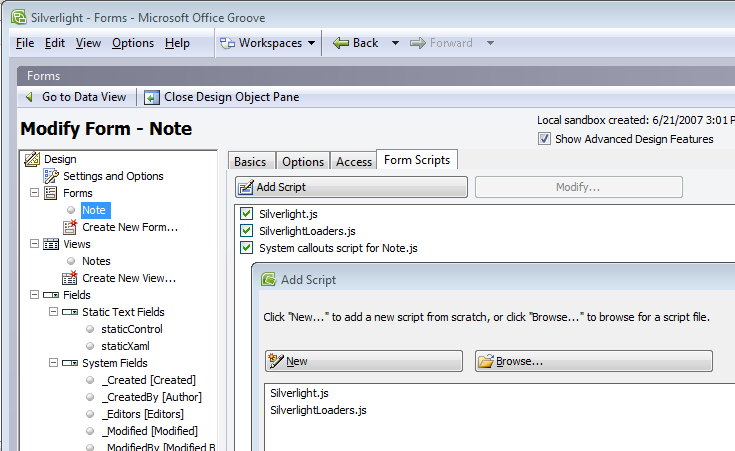The width and height of the screenshot is (735, 451).
Task: Click Go to Data View
Action: [84, 97]
